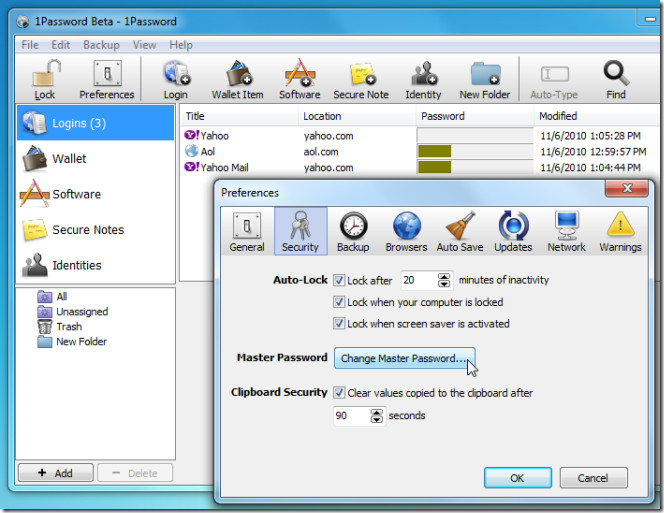Open the Wallet category in the sidebar
664x513 pixels.
[96, 158]
